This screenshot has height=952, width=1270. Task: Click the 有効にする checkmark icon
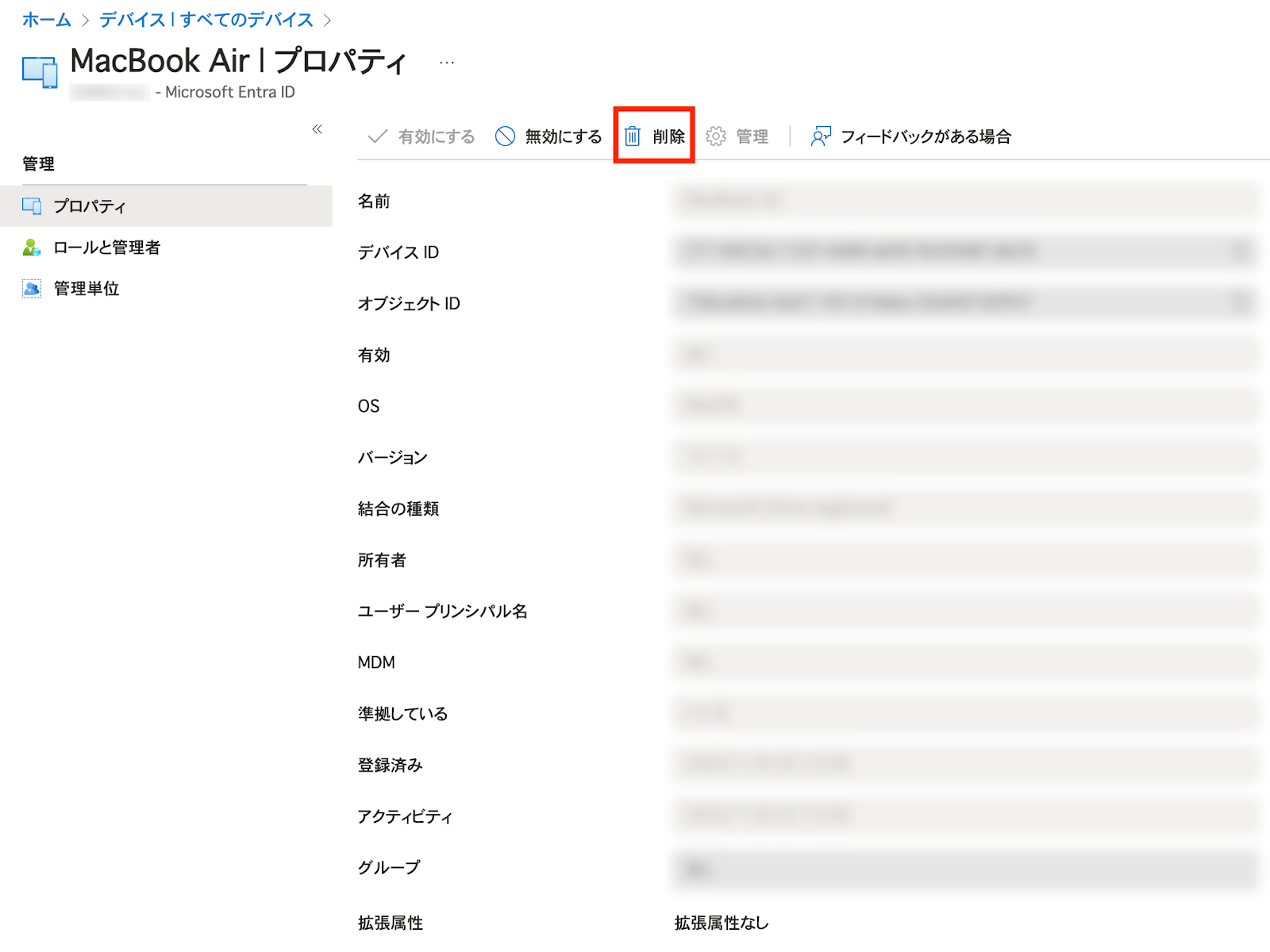tap(378, 136)
